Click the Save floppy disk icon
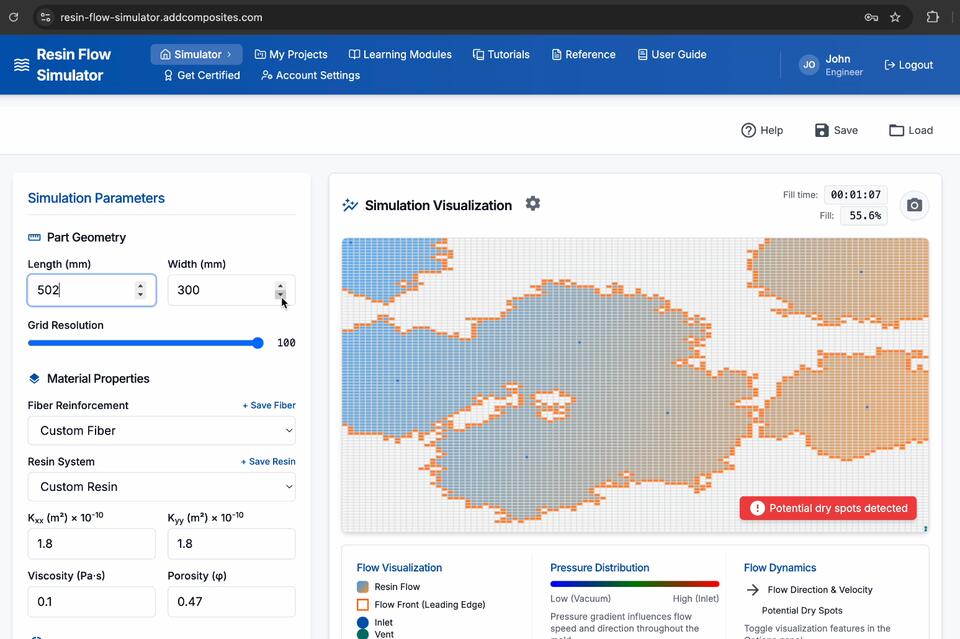Viewport: 960px width, 639px height. click(x=822, y=130)
